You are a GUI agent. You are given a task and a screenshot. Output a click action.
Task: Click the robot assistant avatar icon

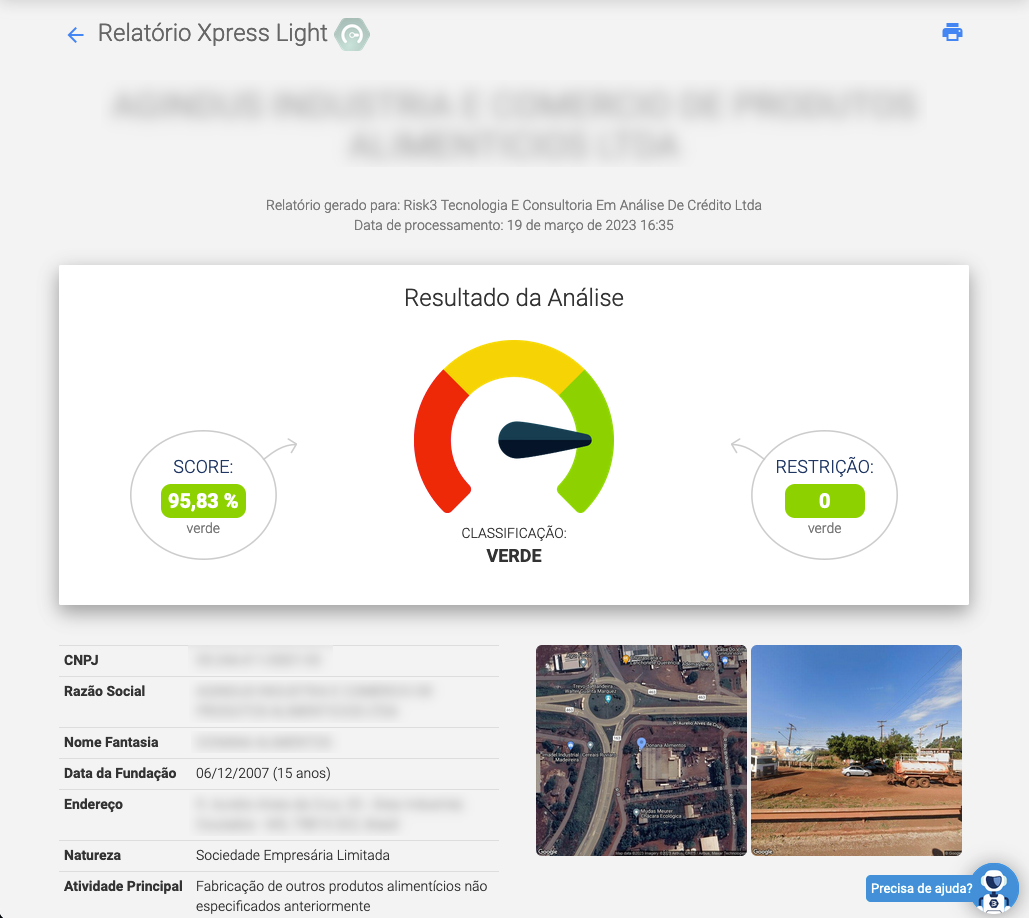[x=993, y=888]
